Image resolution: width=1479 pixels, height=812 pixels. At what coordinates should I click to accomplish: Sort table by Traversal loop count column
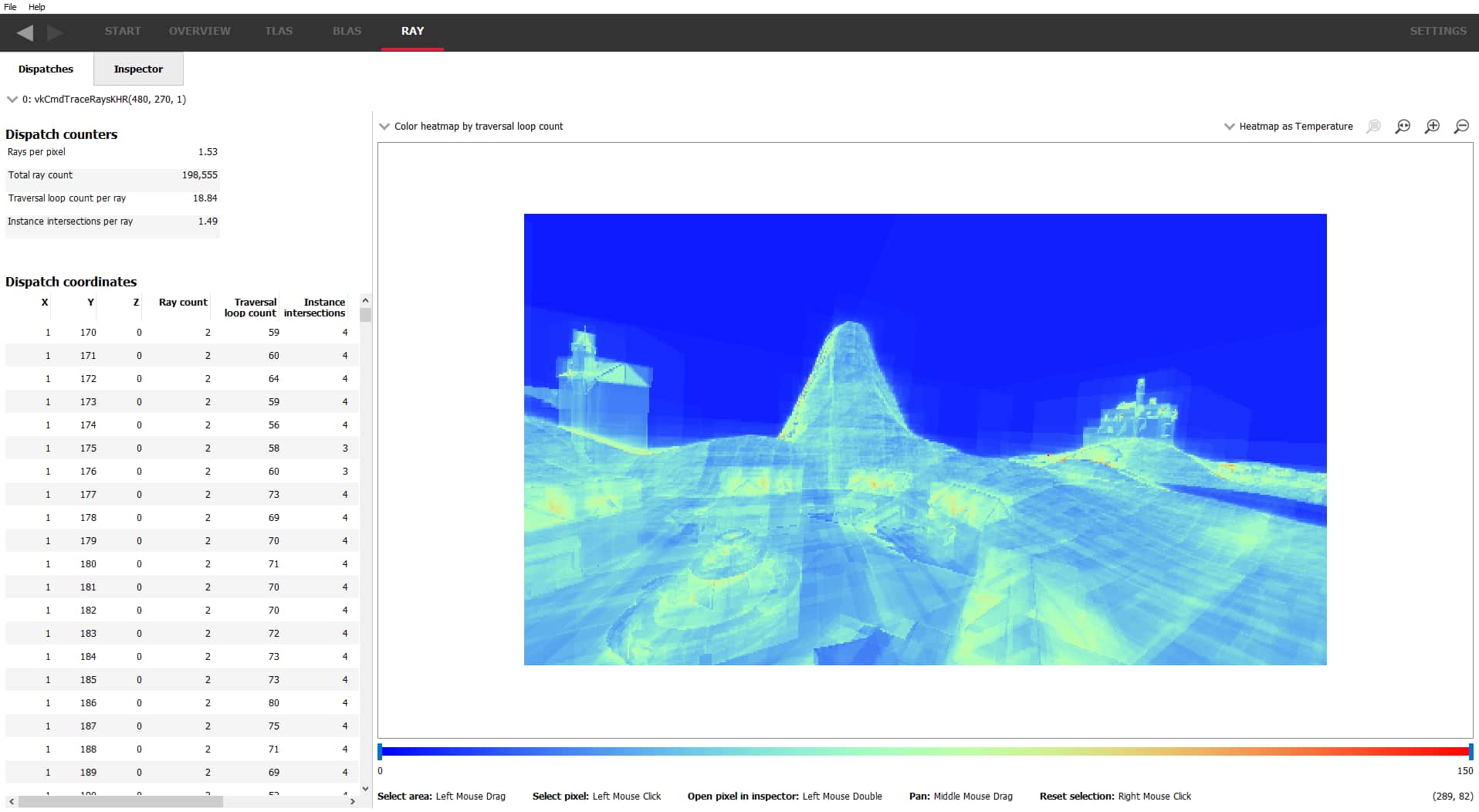[x=251, y=307]
